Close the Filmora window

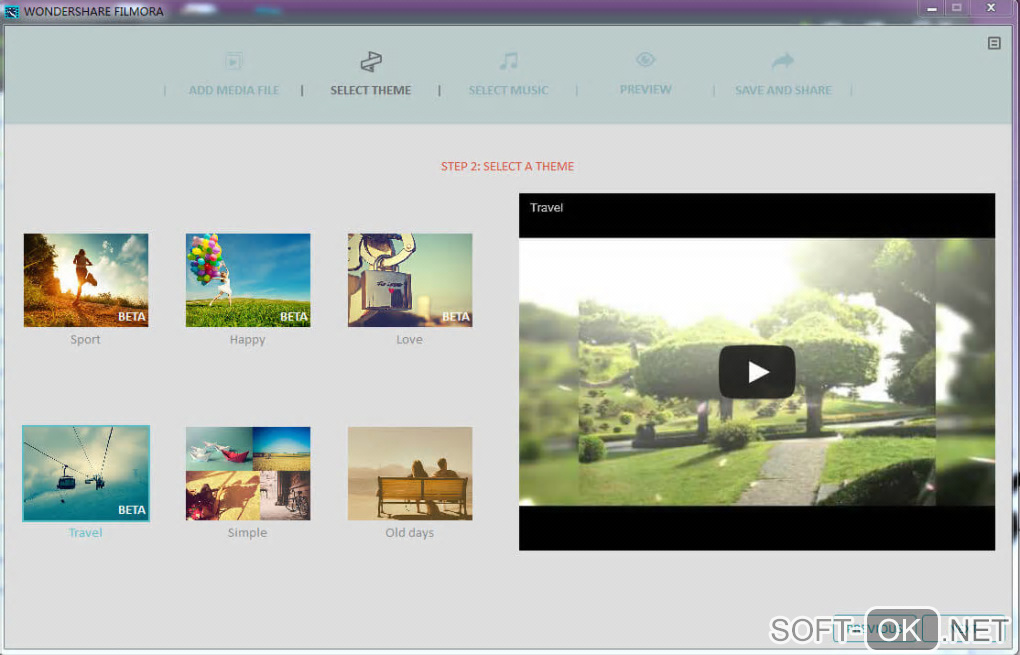coord(991,8)
